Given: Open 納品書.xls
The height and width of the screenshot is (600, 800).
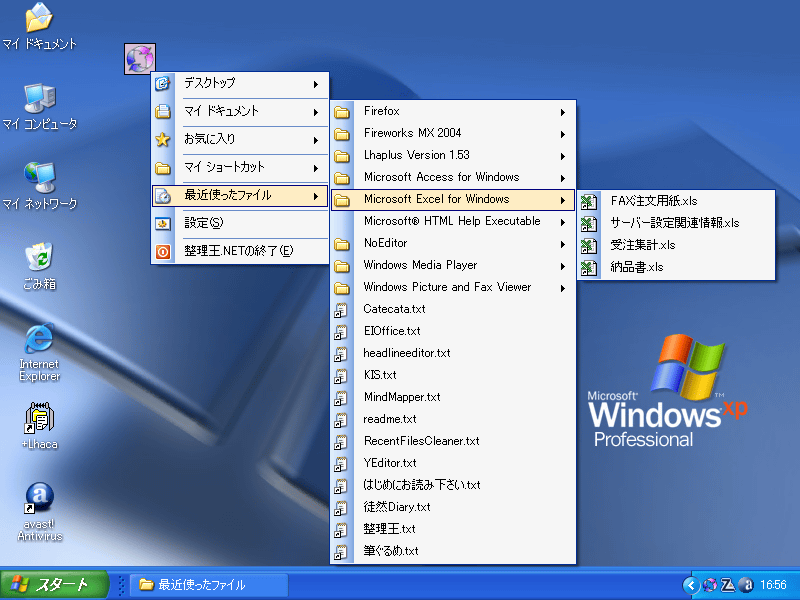Looking at the screenshot, I should (676, 267).
